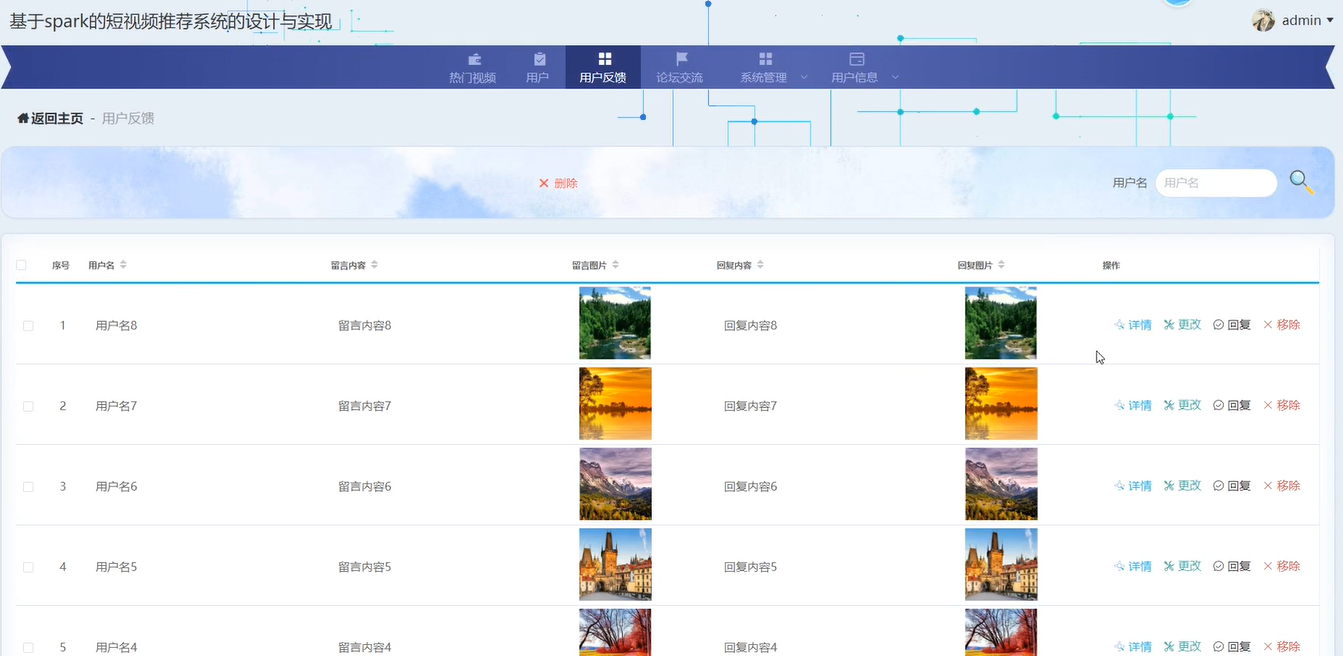The image size is (1343, 656).
Task: Toggle the select-all header checkbox
Action: click(x=21, y=265)
